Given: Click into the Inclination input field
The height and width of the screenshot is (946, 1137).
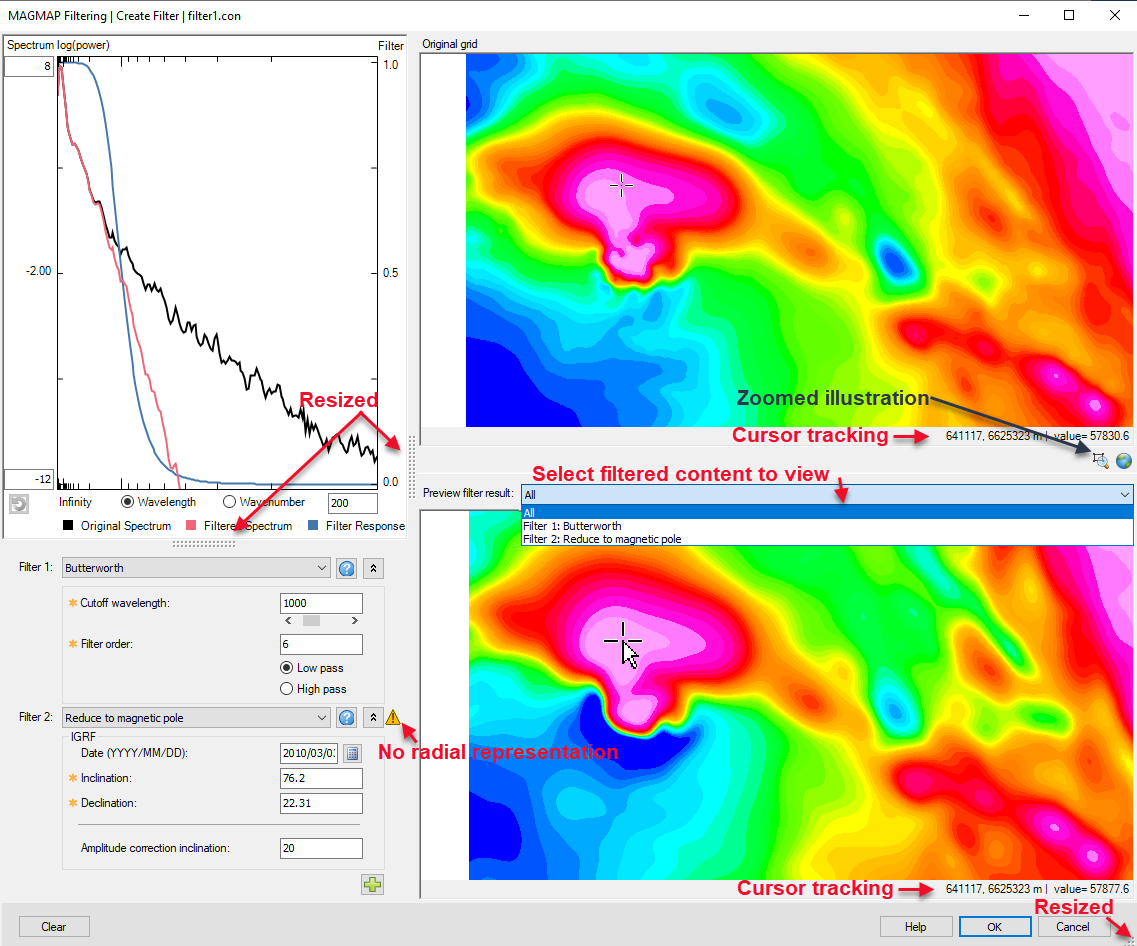Looking at the screenshot, I should point(321,778).
